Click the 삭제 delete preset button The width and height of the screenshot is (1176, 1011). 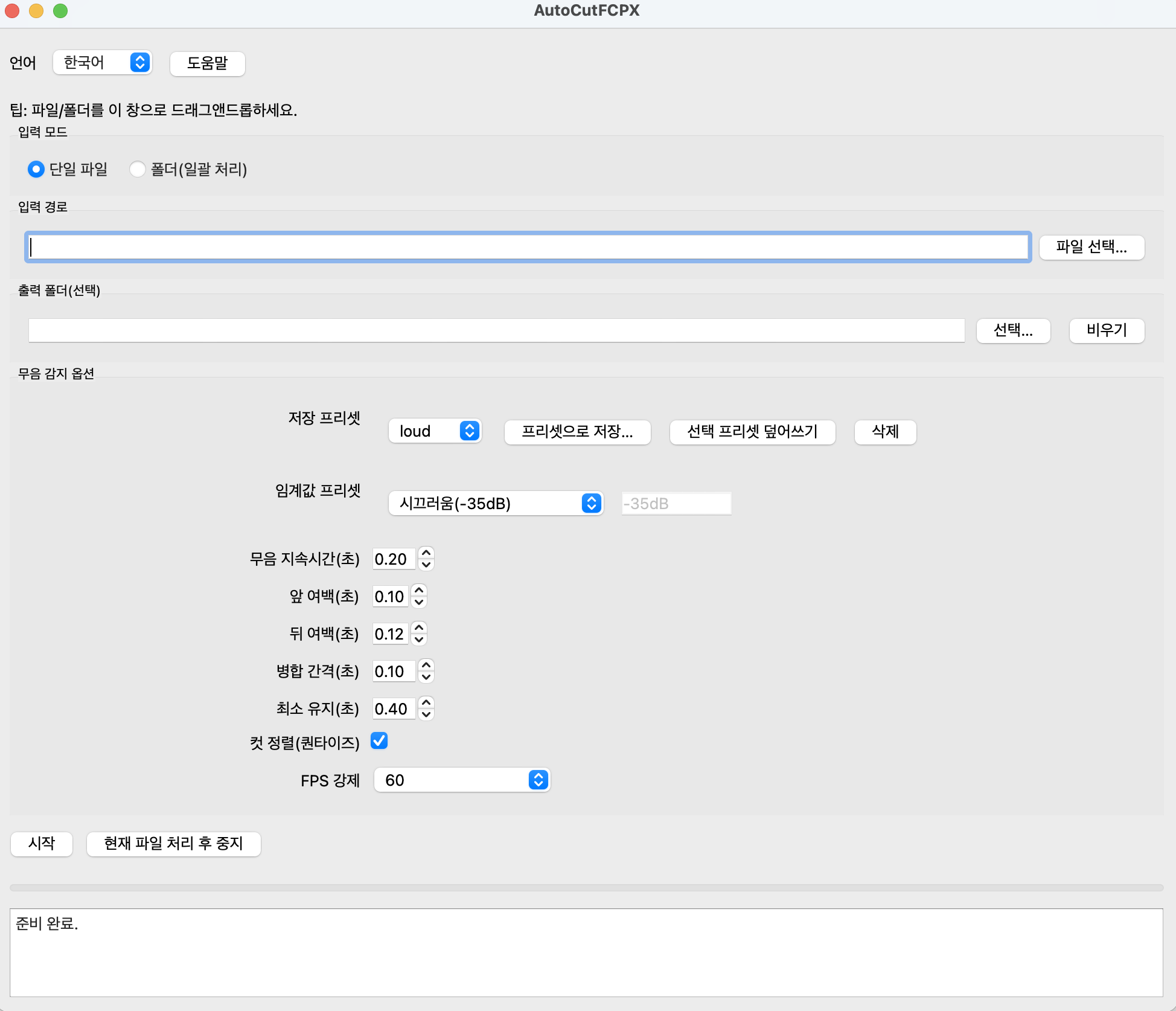coord(886,432)
